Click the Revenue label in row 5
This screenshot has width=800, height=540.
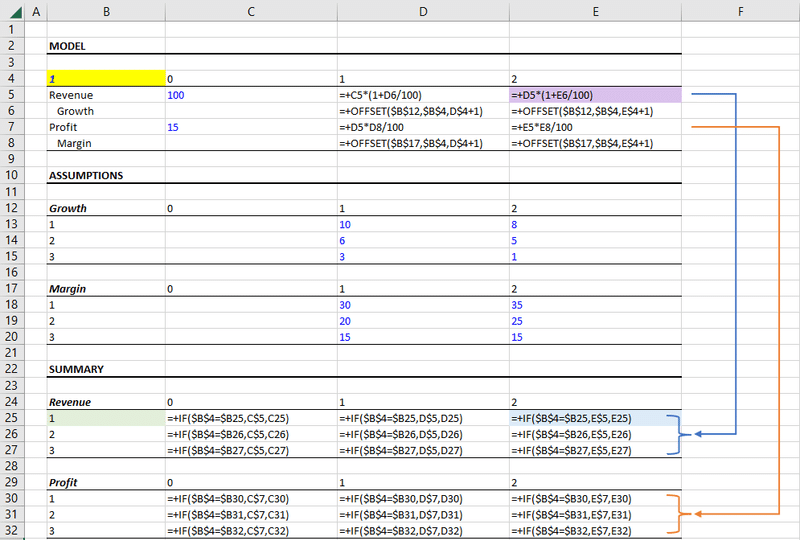[71, 95]
